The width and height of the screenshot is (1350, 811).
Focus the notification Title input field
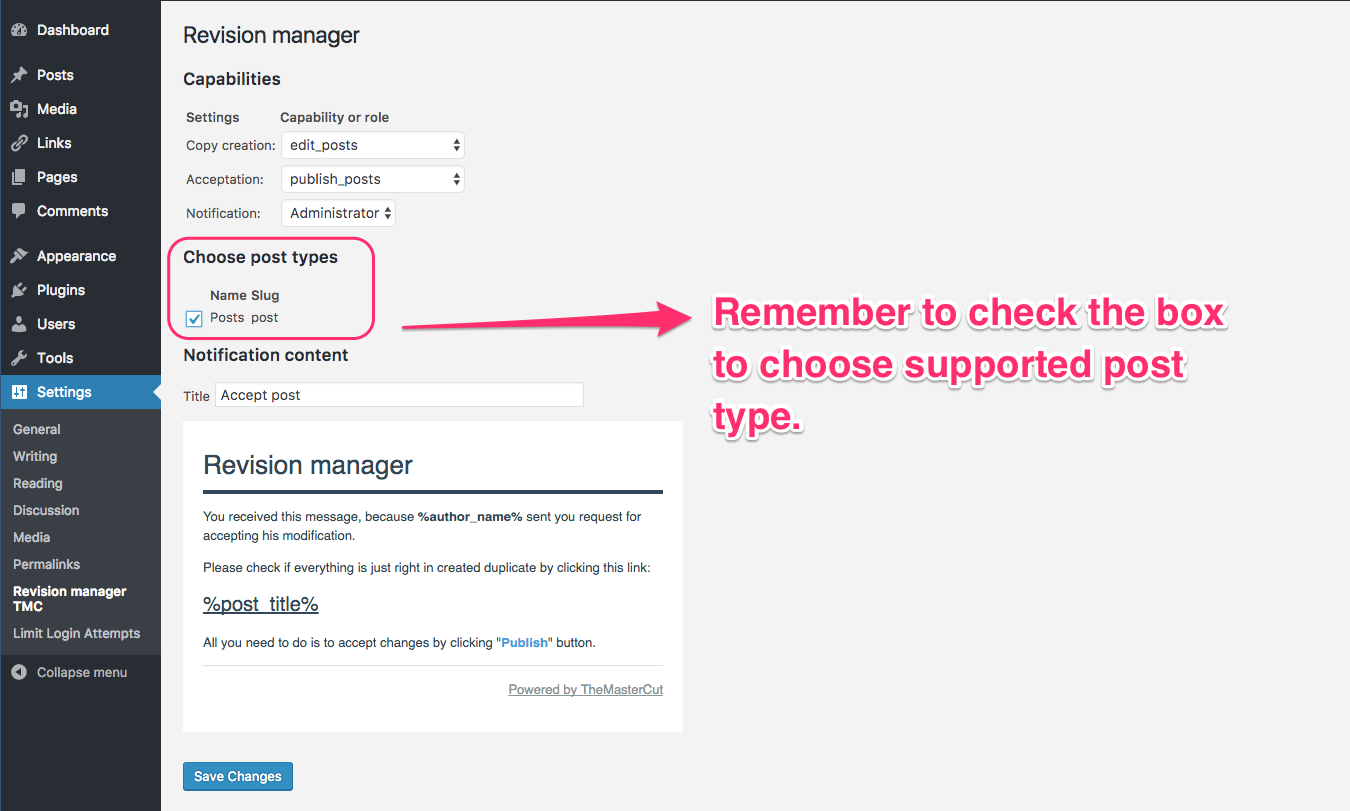(399, 395)
